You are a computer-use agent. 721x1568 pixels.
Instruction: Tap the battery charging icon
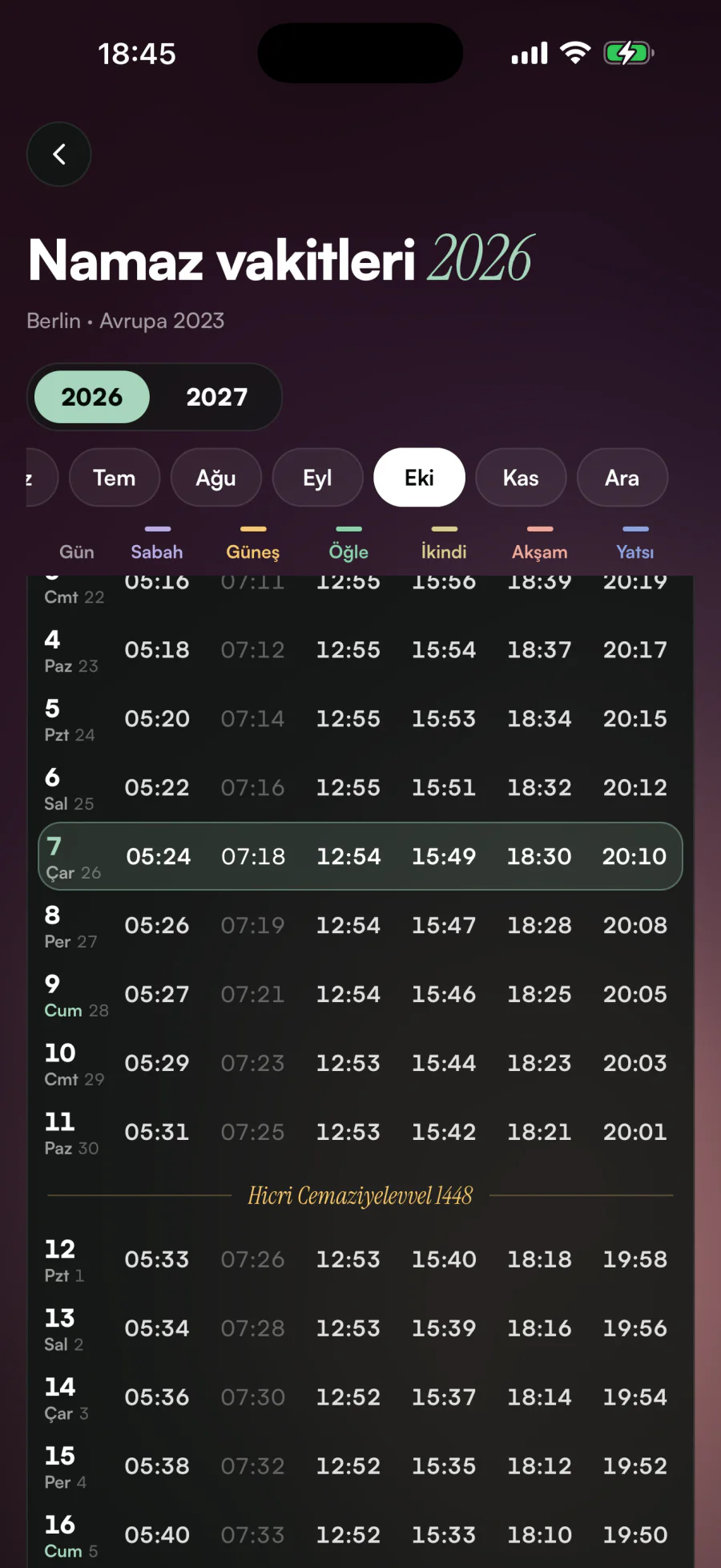[x=630, y=54]
